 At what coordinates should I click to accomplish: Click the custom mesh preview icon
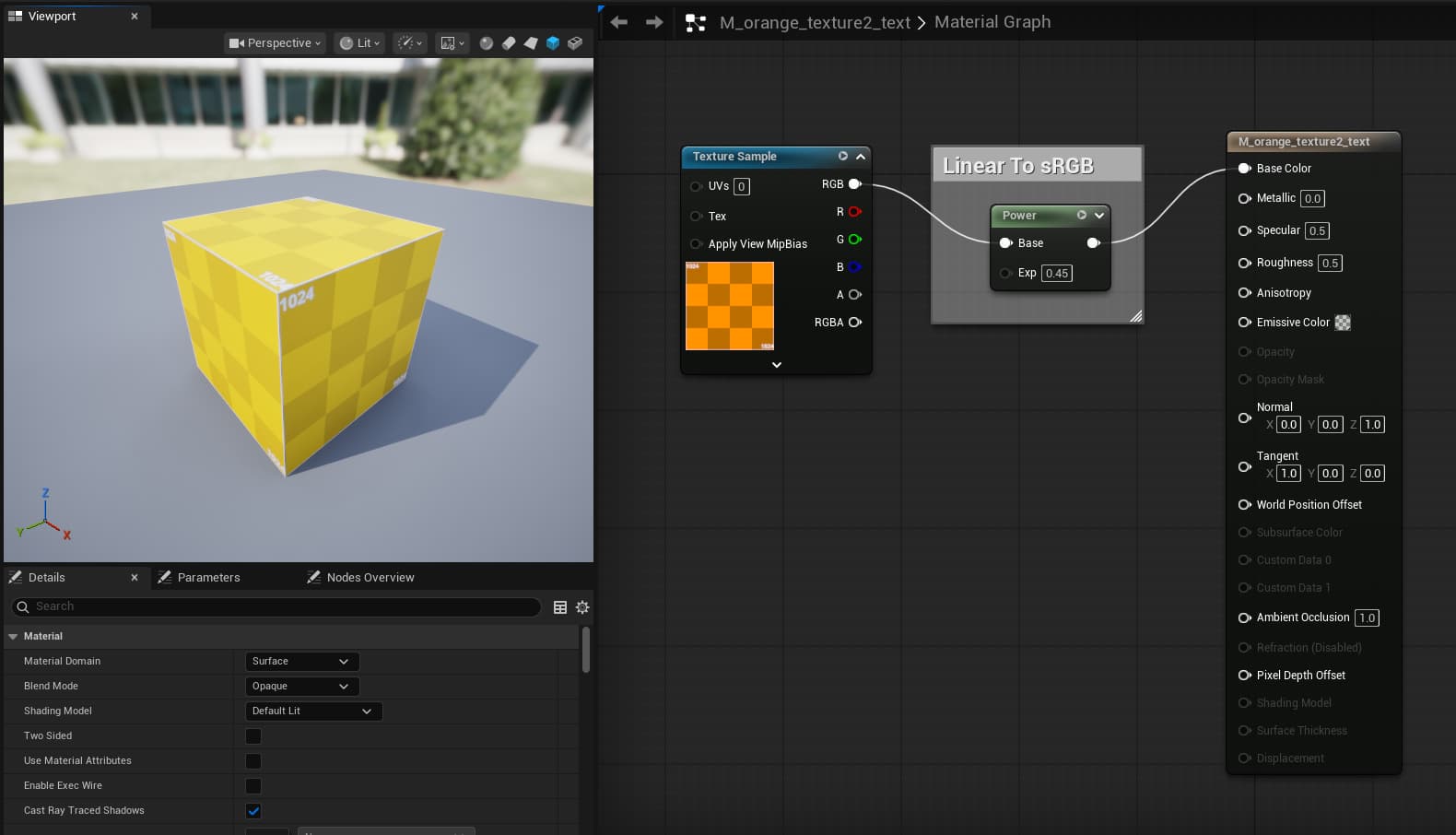[x=575, y=43]
